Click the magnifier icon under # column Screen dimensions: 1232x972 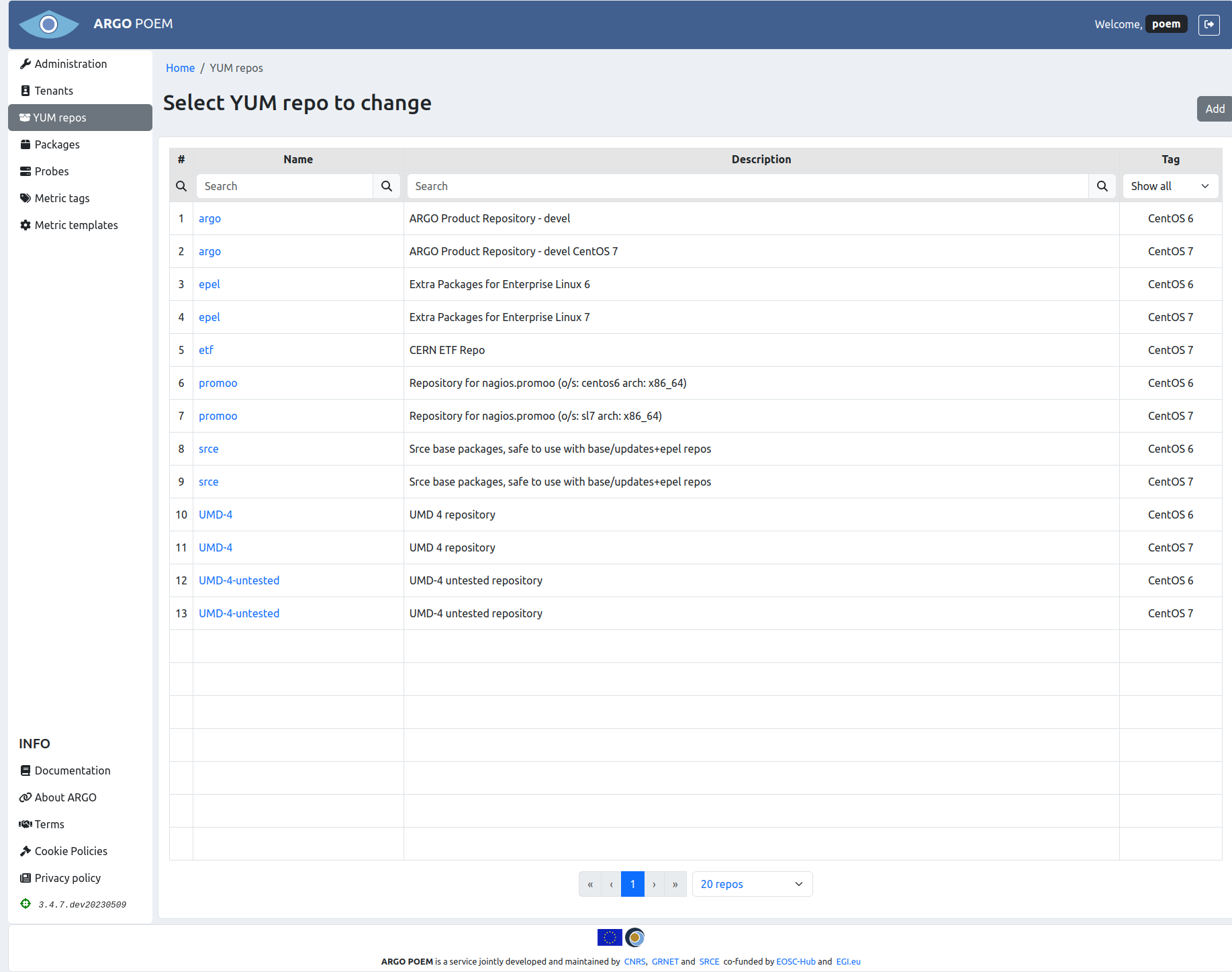(181, 186)
